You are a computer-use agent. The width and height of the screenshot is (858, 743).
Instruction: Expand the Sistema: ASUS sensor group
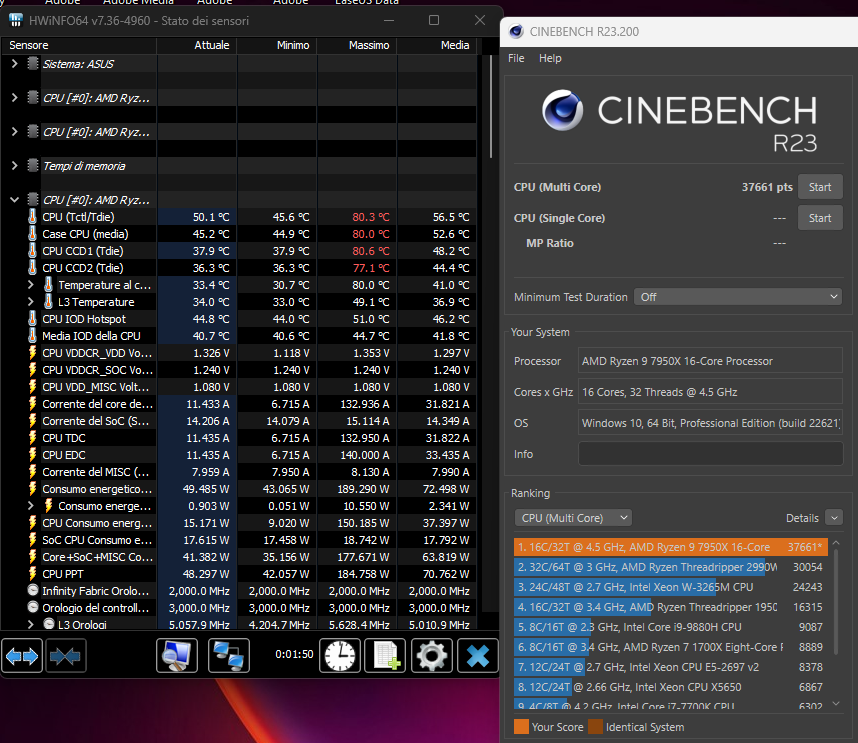[14, 63]
